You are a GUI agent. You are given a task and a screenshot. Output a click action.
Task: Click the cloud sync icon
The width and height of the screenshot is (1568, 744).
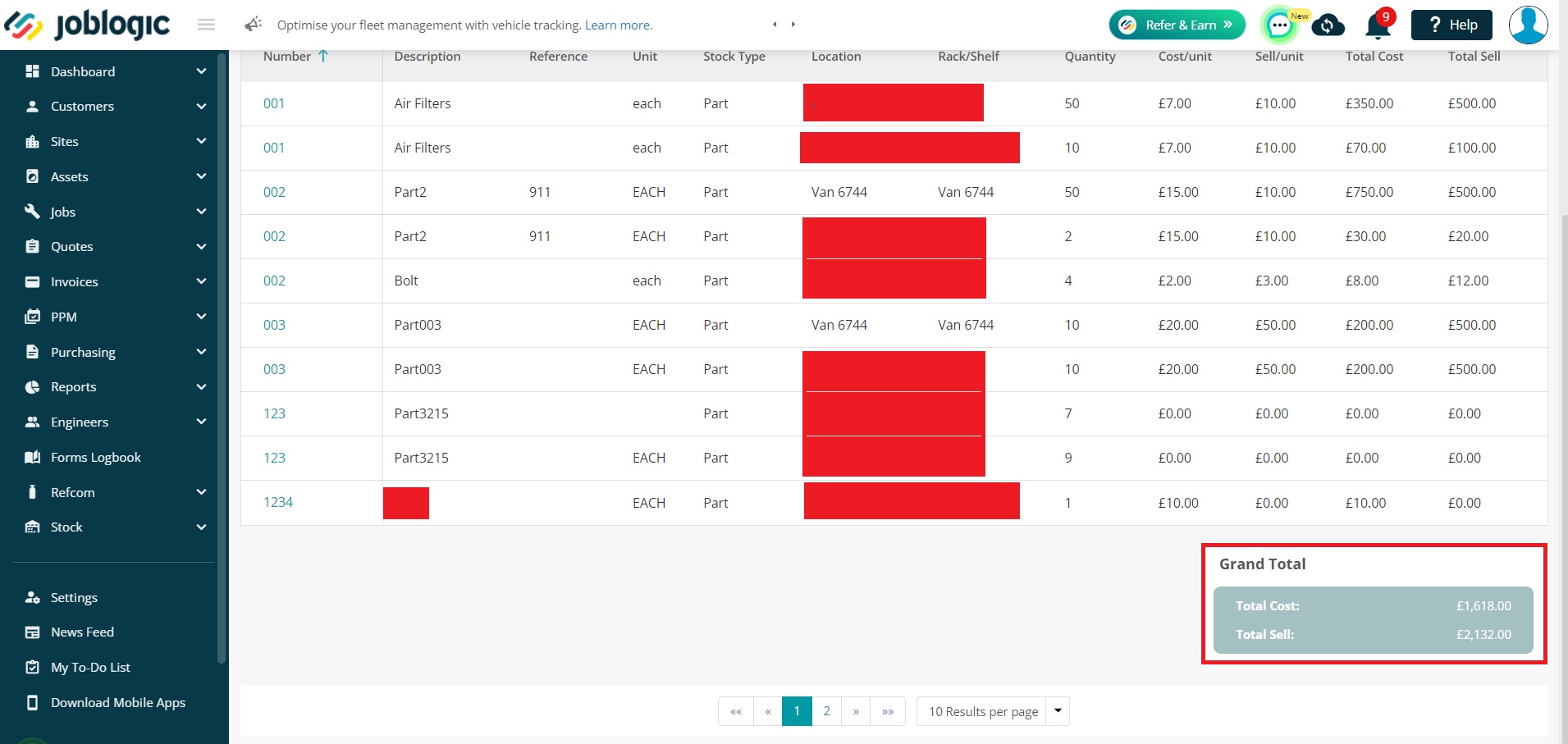(x=1328, y=25)
